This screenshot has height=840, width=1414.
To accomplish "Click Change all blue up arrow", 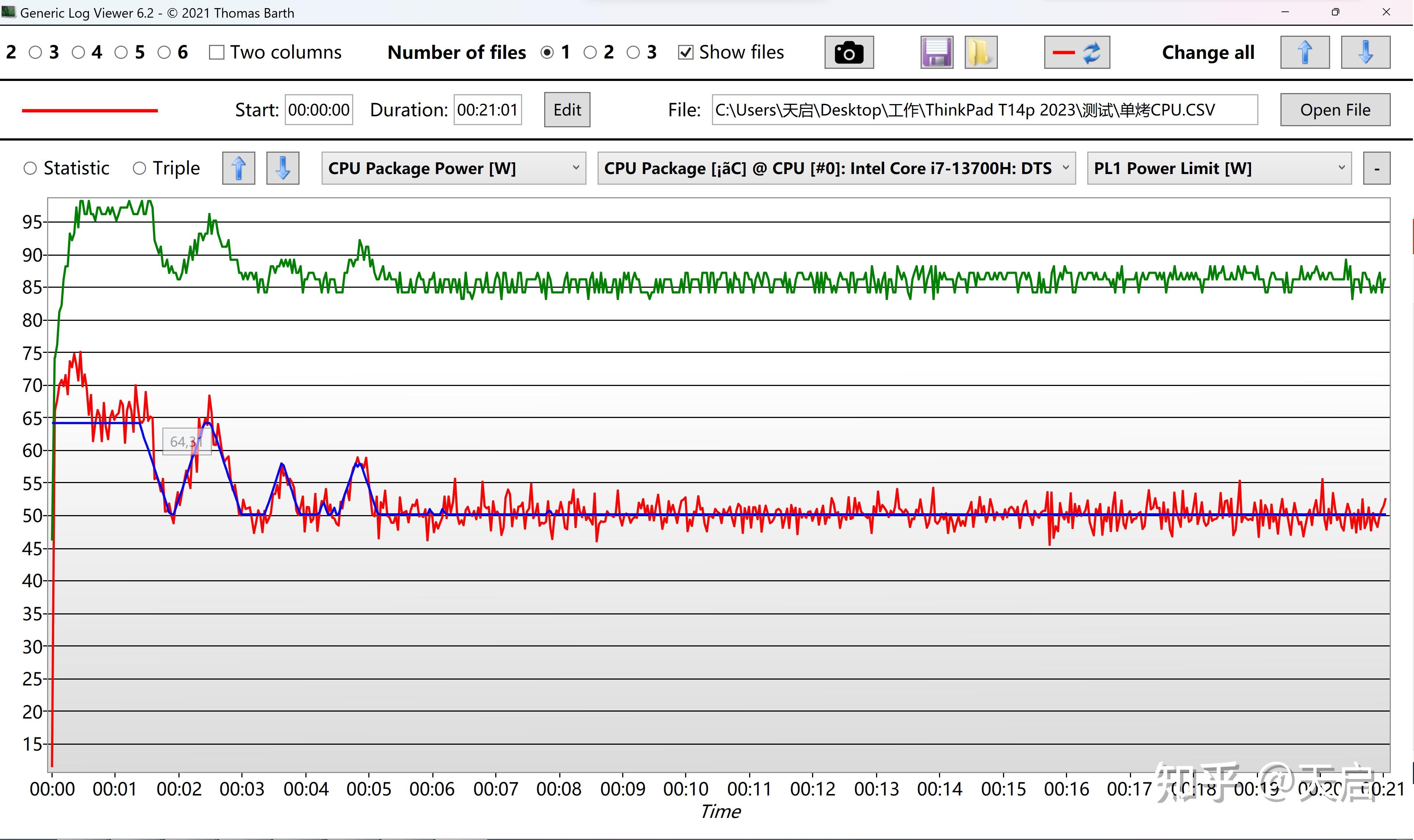I will (1304, 53).
